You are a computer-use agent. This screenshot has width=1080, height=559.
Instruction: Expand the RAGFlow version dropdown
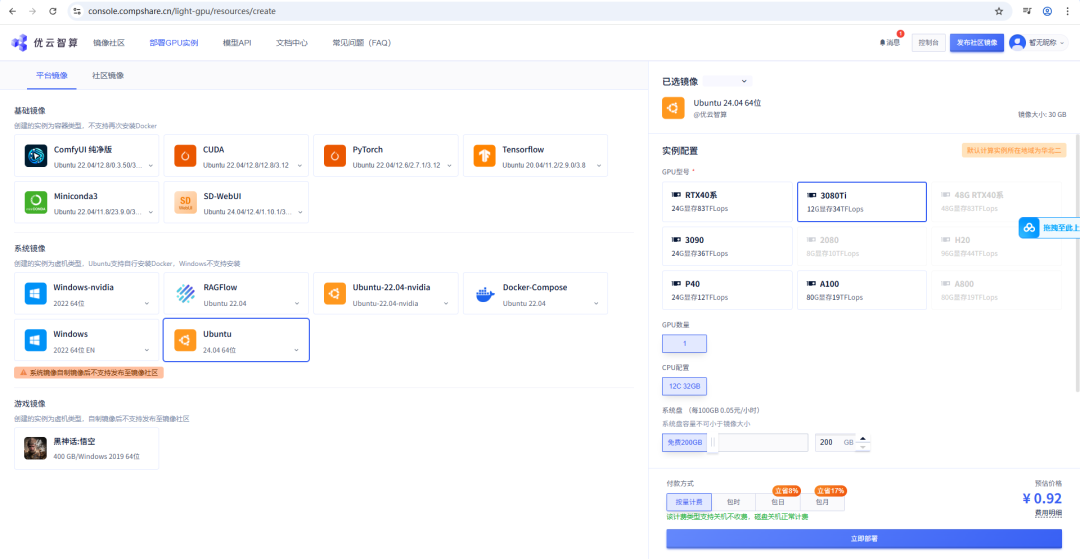(297, 304)
